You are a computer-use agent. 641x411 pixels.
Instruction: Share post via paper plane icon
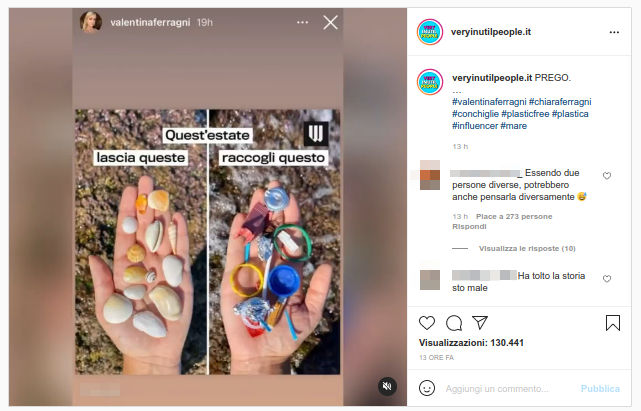coord(480,323)
